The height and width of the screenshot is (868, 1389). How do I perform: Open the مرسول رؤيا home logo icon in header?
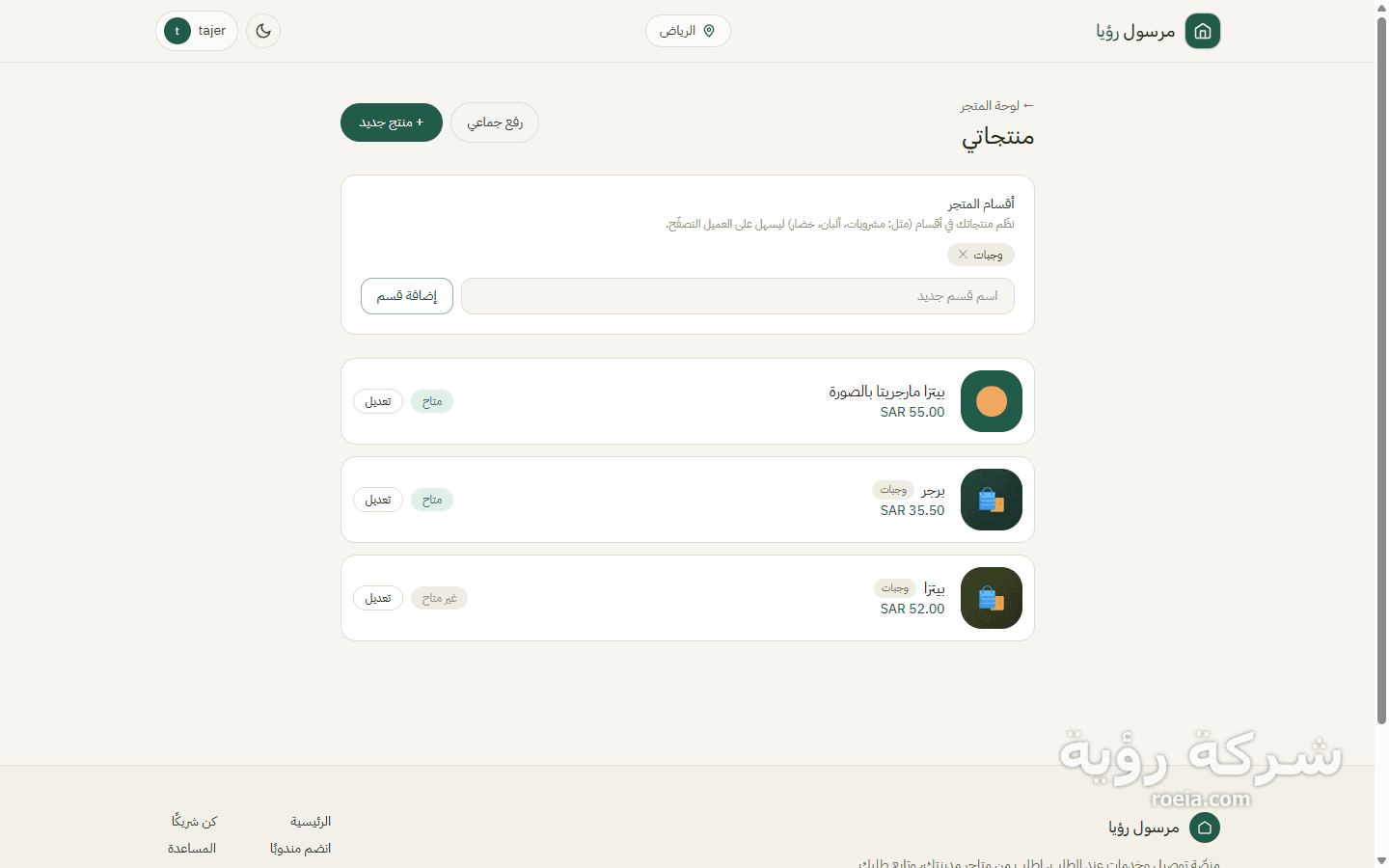pyautogui.click(x=1203, y=31)
